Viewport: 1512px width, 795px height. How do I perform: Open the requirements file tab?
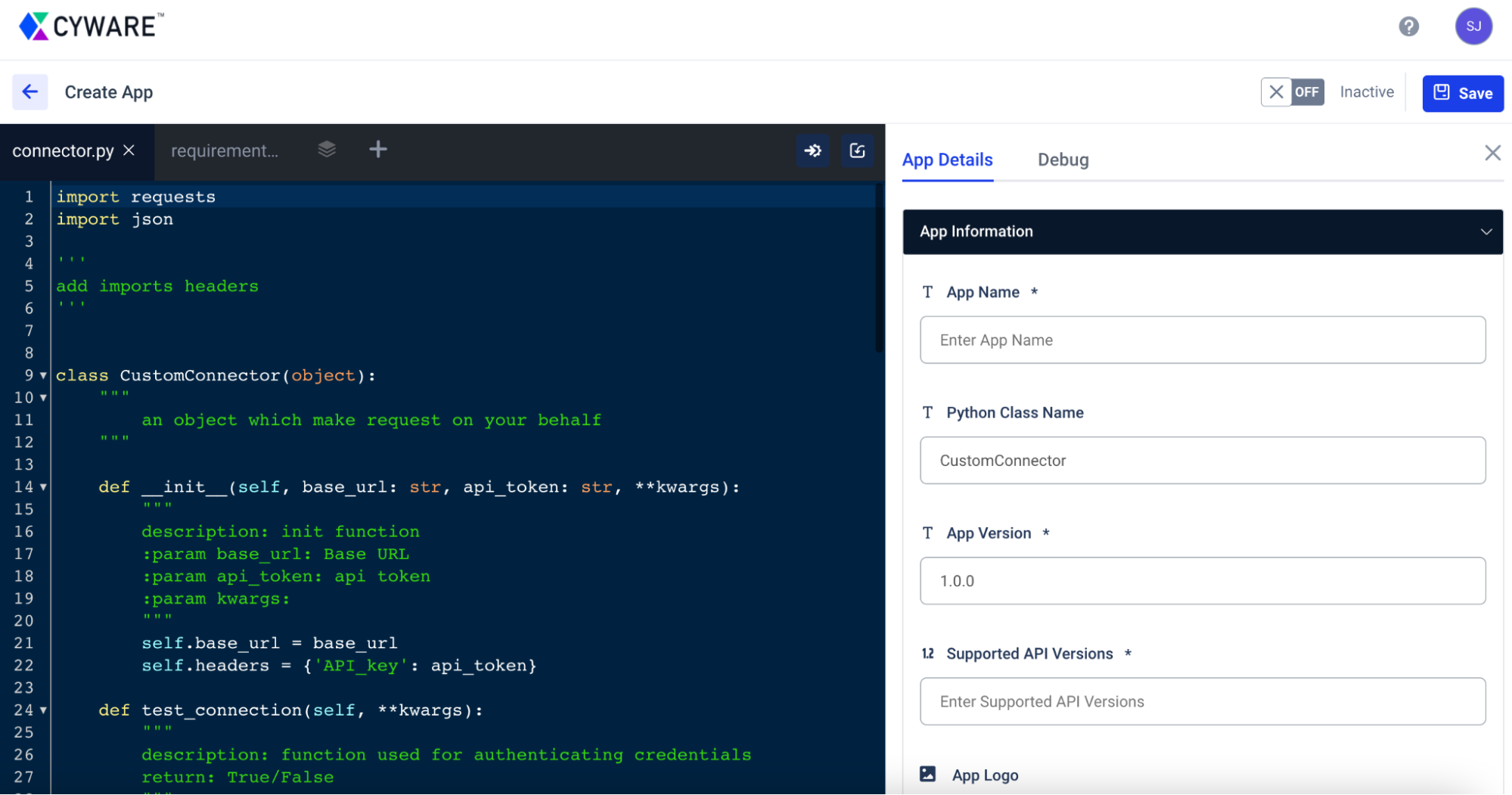pyautogui.click(x=225, y=151)
